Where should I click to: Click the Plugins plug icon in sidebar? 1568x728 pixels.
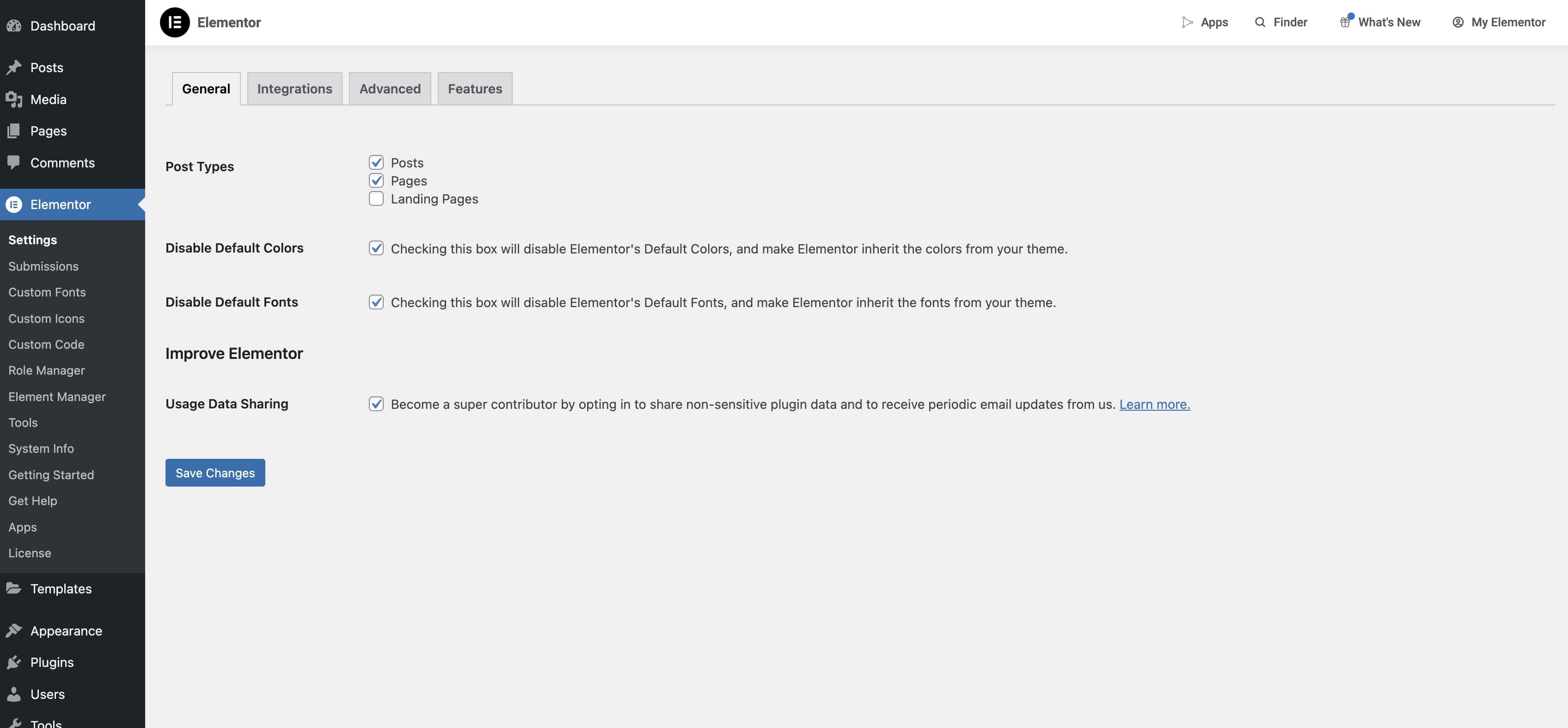coord(14,662)
